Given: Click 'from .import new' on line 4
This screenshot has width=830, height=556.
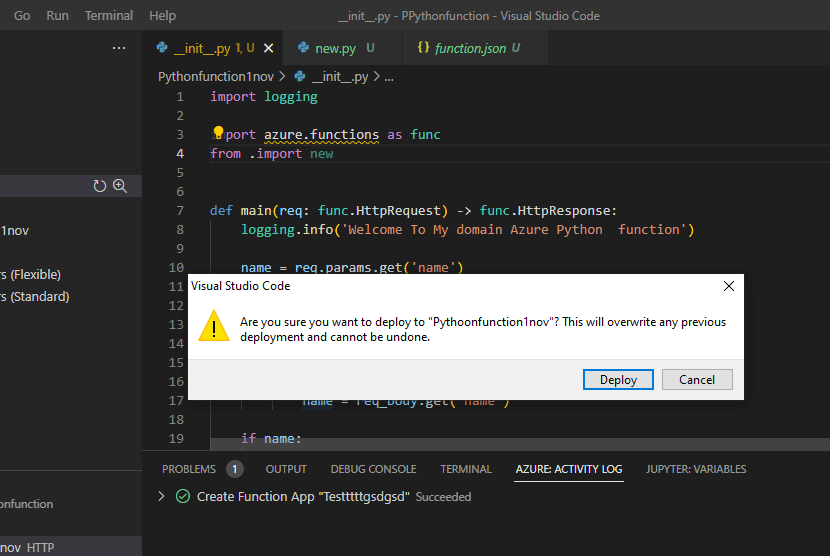Looking at the screenshot, I should pyautogui.click(x=272, y=154).
